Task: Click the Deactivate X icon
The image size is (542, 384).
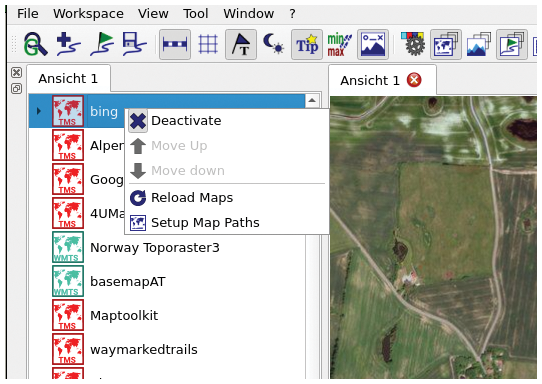Action: pyautogui.click(x=138, y=121)
